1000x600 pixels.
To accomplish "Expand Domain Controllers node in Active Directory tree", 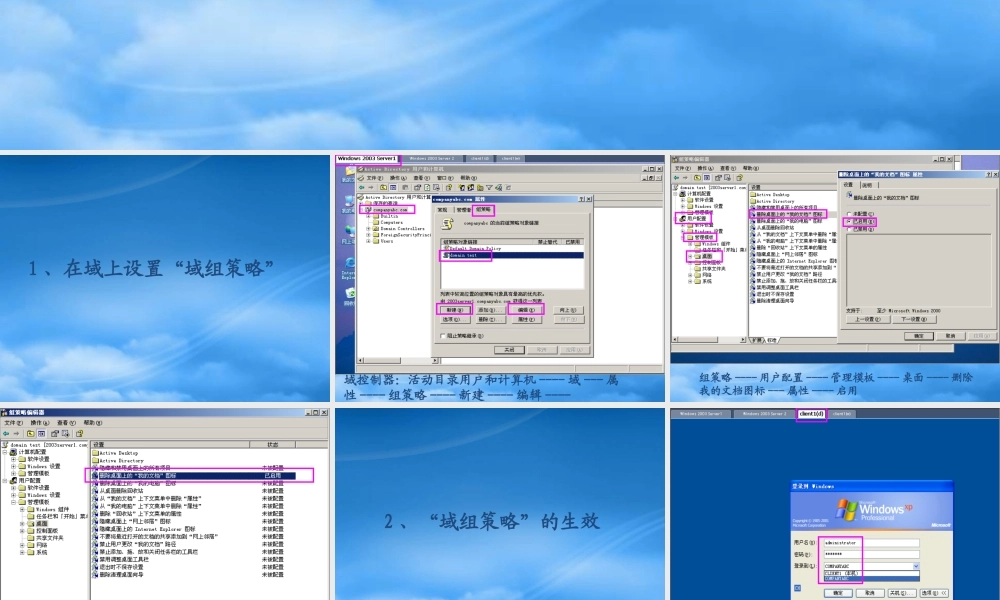I will [369, 229].
